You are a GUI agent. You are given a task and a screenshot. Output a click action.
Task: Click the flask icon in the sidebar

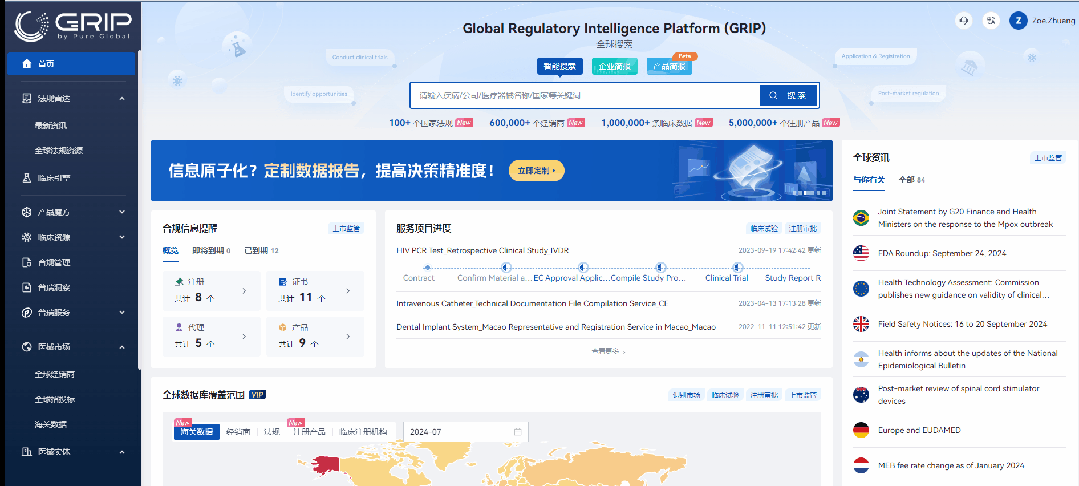(x=27, y=178)
